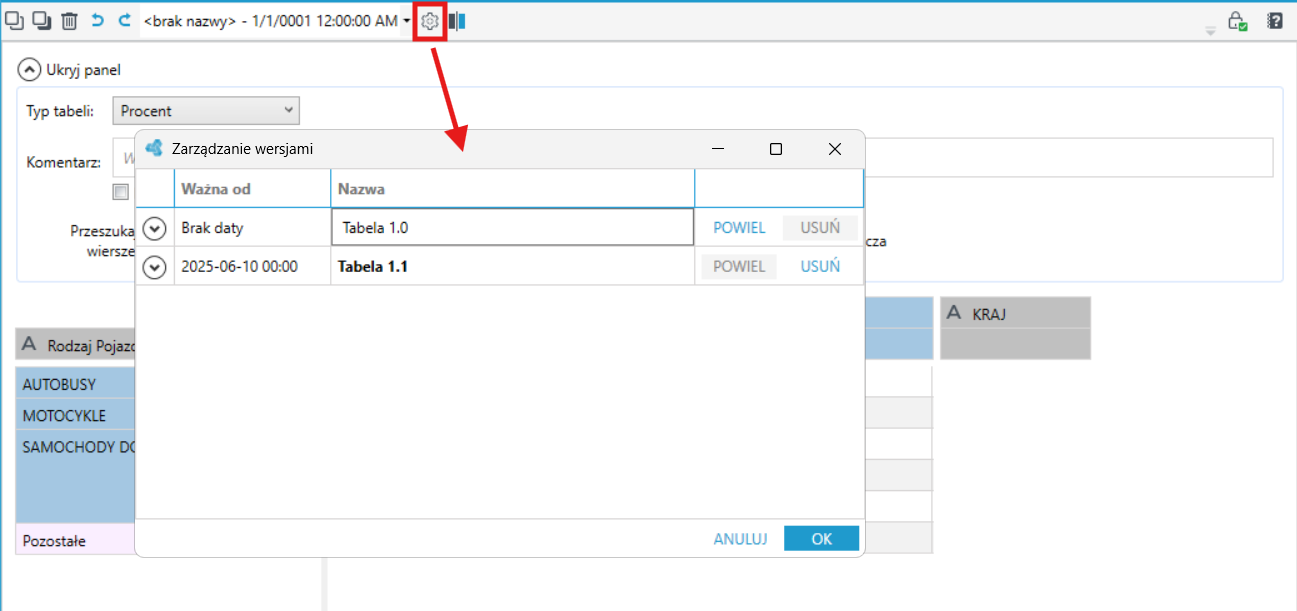Click the KRAJ column header
This screenshot has width=1297, height=611.
coord(1015,314)
